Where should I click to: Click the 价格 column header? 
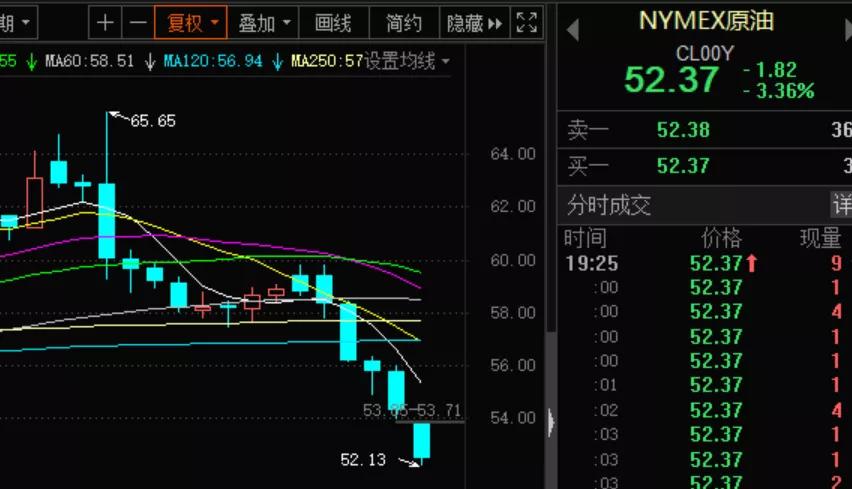pos(722,239)
